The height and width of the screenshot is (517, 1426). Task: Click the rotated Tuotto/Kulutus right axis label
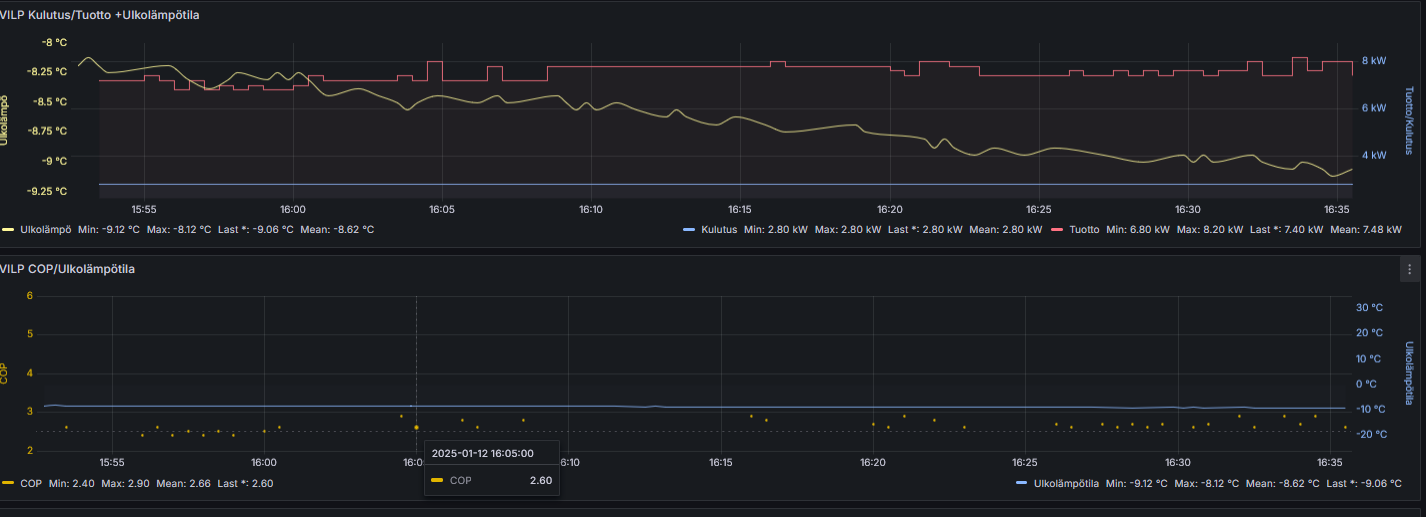(1409, 120)
